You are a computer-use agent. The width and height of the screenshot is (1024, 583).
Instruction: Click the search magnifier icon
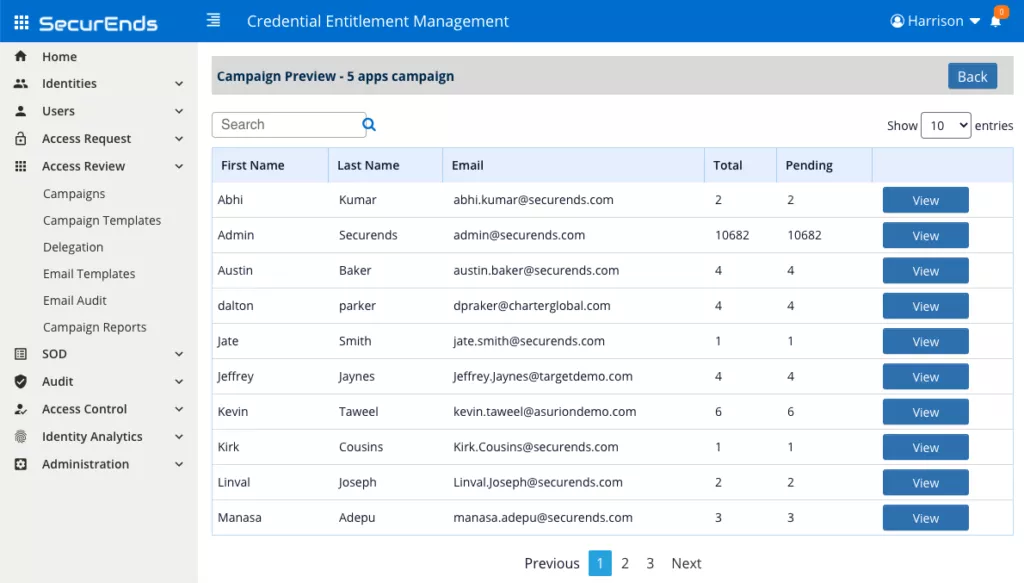click(x=369, y=125)
